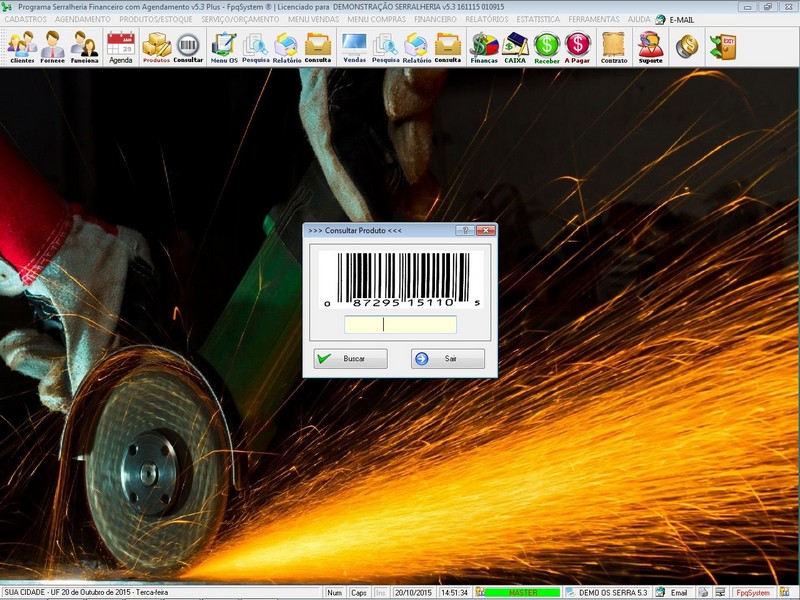Click the DEMO OS SERRA 5.3 status entry
The height and width of the screenshot is (600, 800).
[613, 592]
